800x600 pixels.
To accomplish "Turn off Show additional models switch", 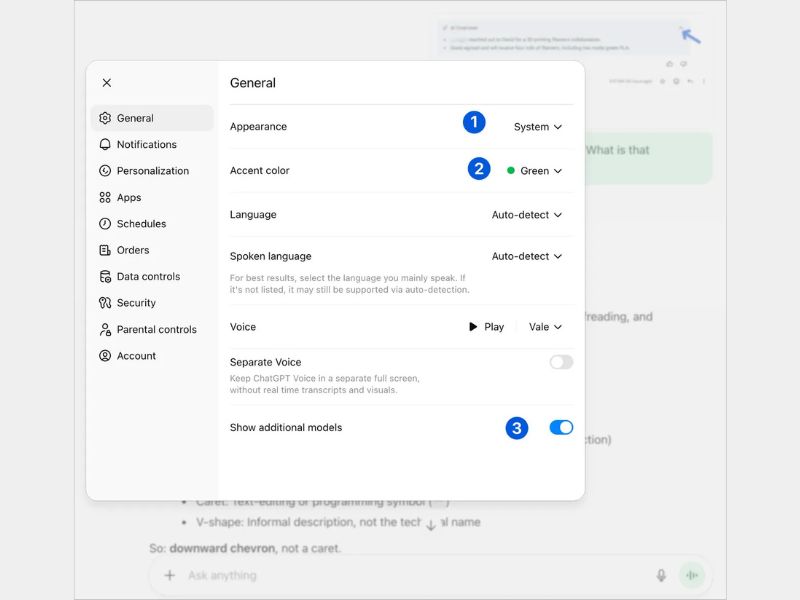I will pyautogui.click(x=561, y=427).
